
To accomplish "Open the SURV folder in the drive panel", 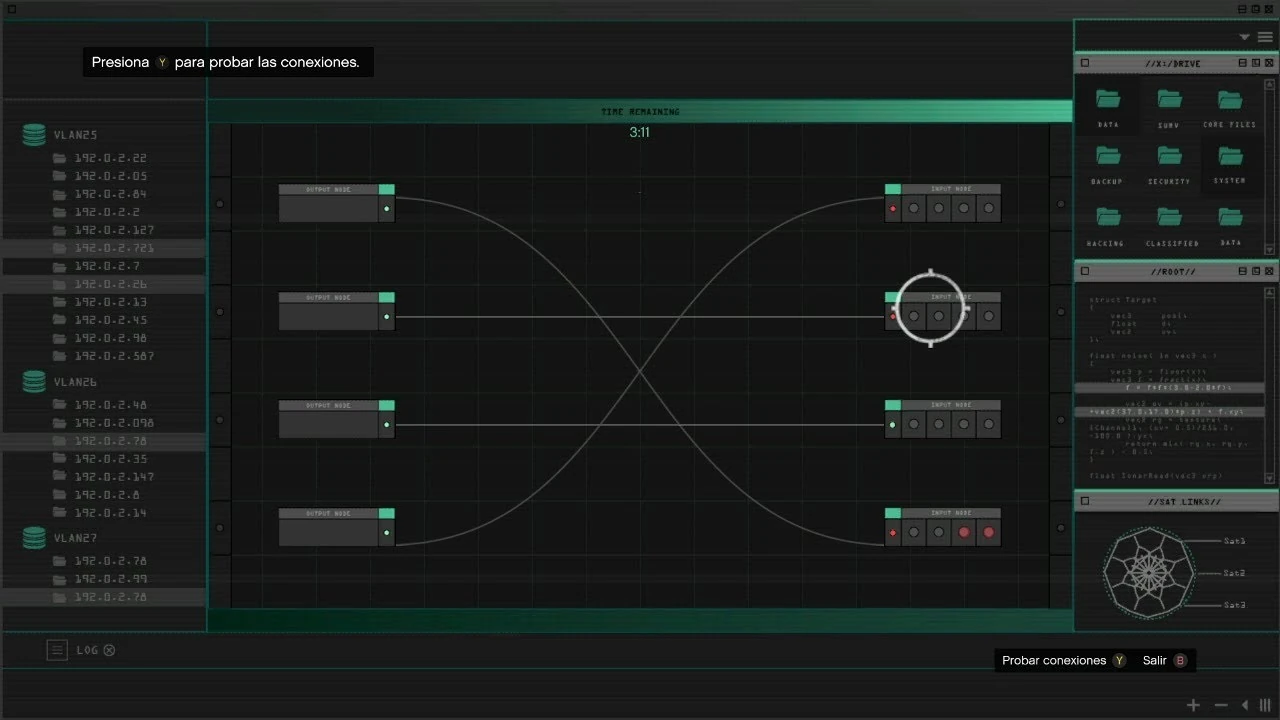I will 1169,99.
